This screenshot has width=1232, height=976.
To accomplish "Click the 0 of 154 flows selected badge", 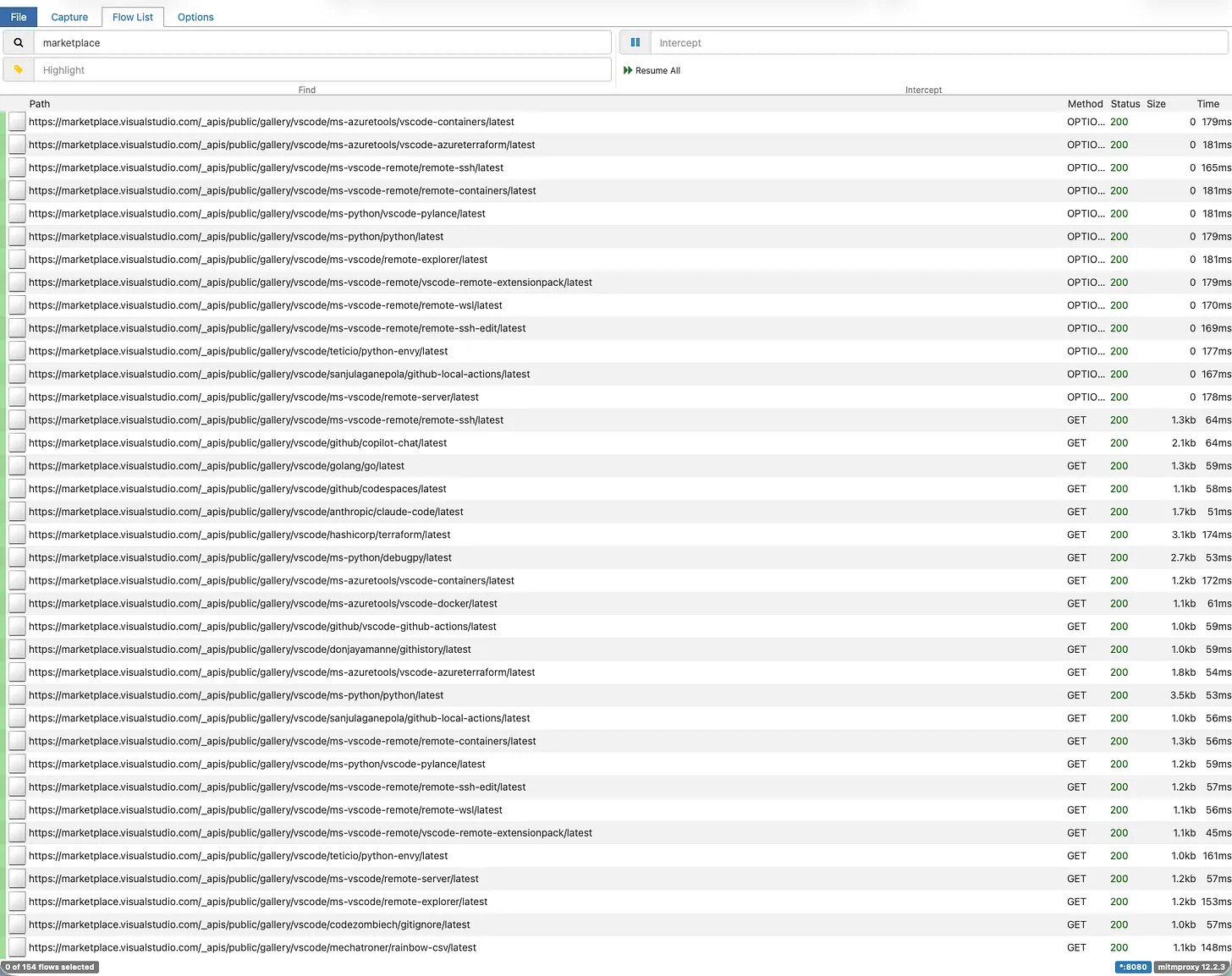I will pos(50,967).
